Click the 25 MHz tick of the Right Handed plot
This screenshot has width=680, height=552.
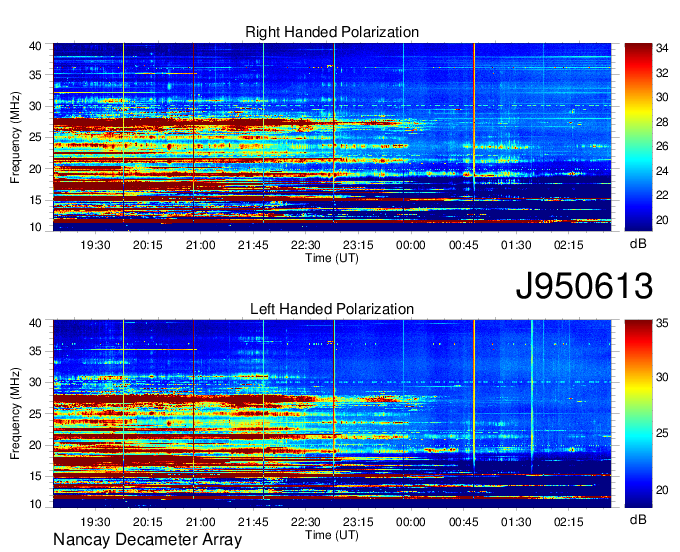point(36,137)
